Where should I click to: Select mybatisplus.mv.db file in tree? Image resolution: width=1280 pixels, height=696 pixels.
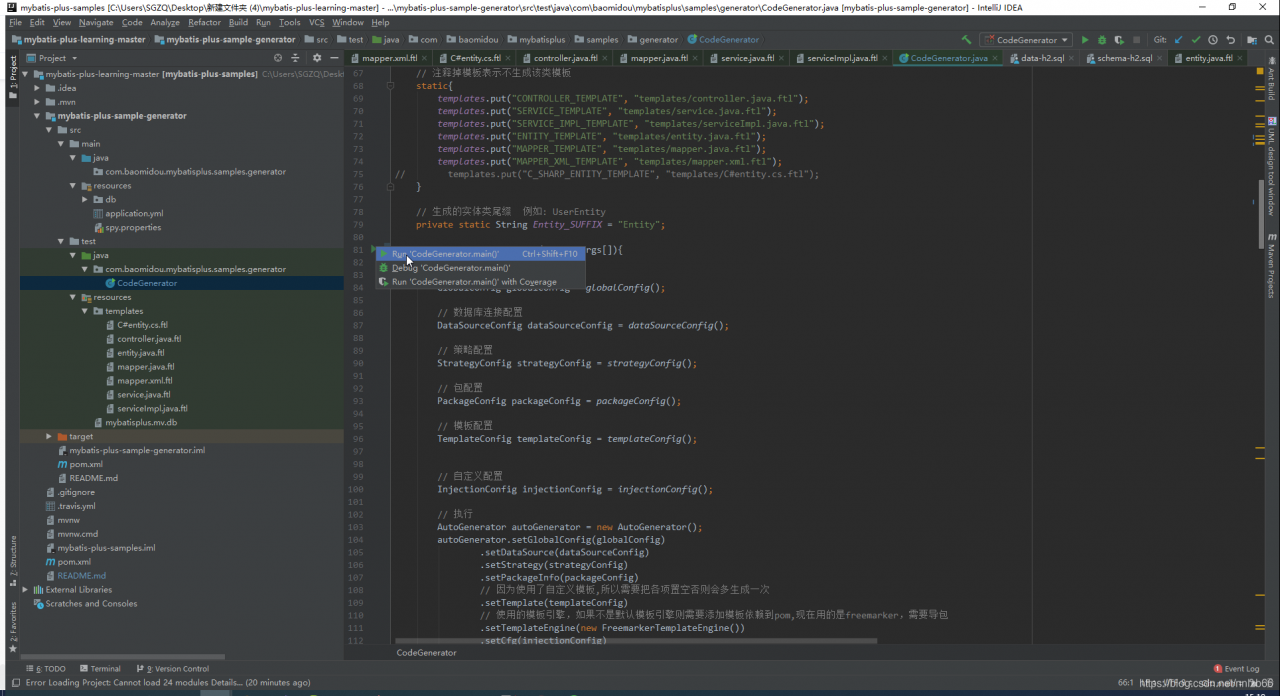[x=141, y=423]
